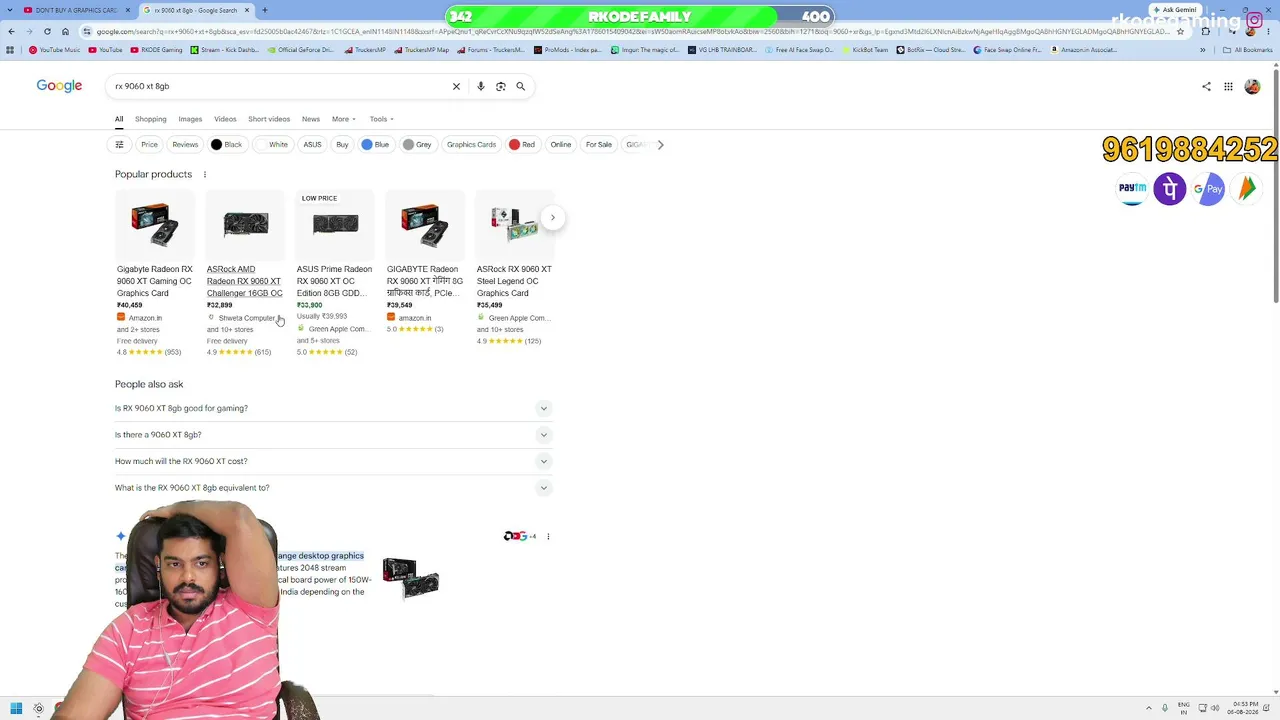Switch to Short videos tab
This screenshot has width=1280, height=720.
pos(269,119)
